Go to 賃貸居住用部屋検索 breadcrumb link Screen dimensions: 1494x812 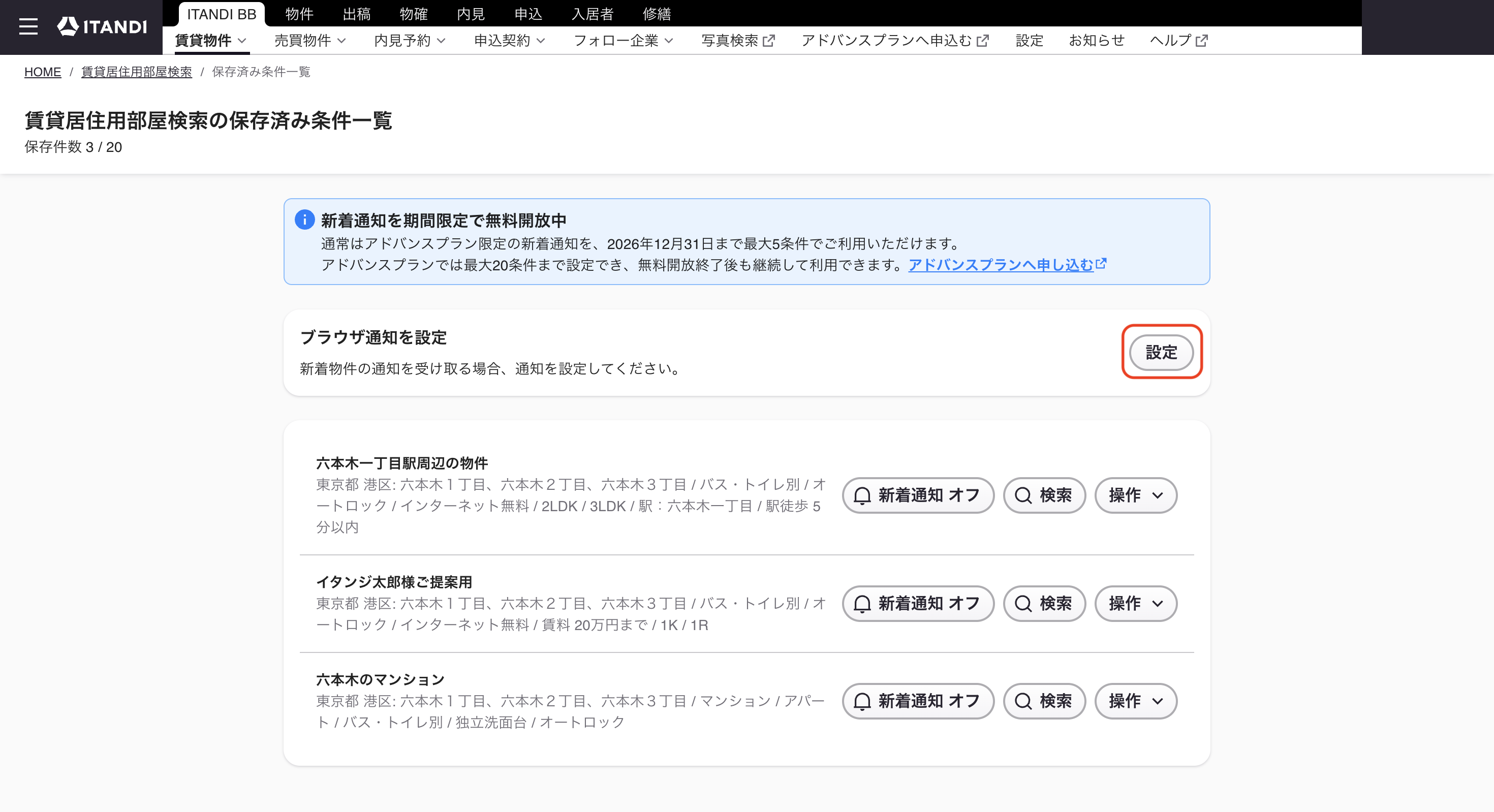(x=136, y=72)
